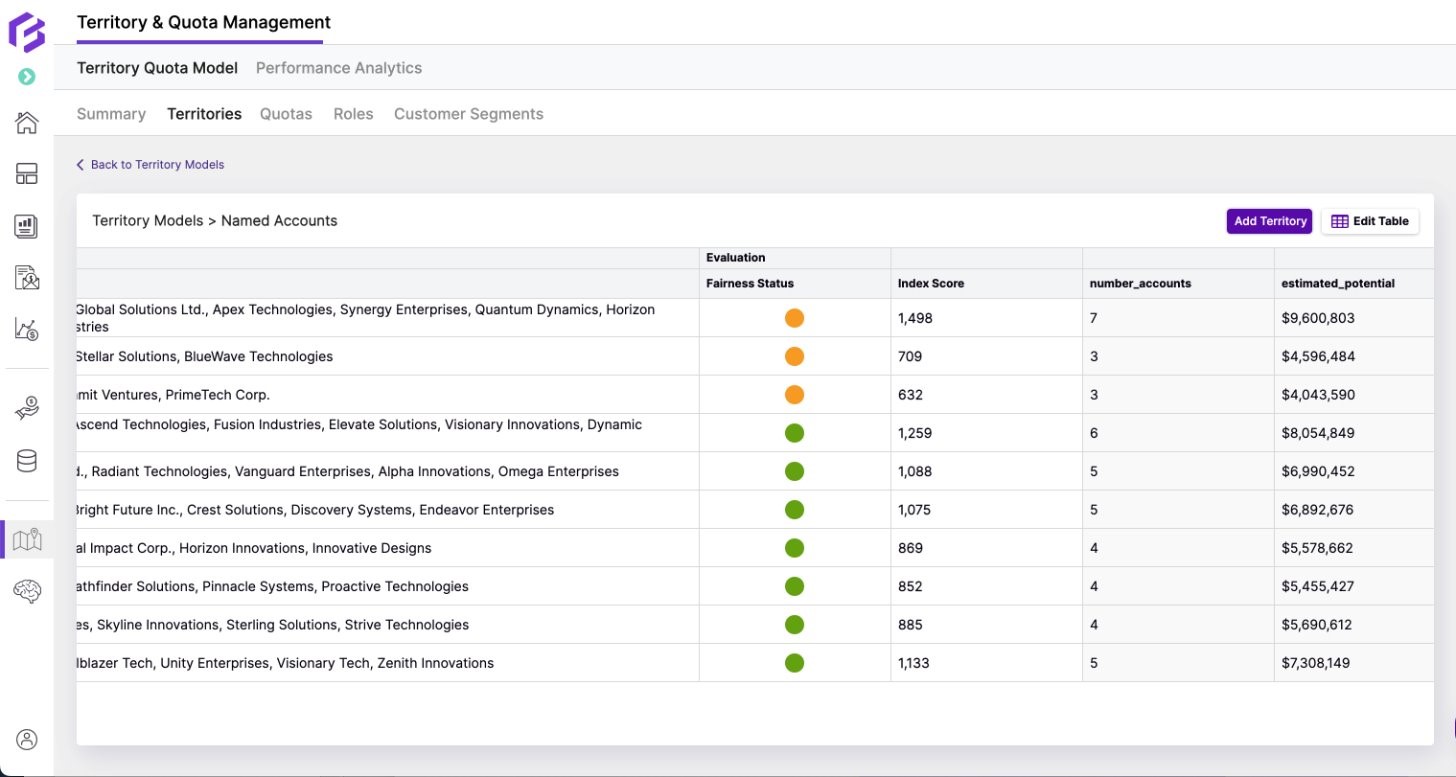Click the Add Territory button
The width and height of the screenshot is (1456, 777).
[1269, 221]
